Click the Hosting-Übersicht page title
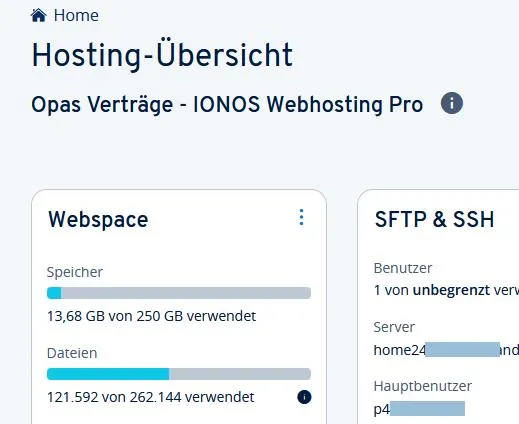The width and height of the screenshot is (519, 424). click(162, 55)
